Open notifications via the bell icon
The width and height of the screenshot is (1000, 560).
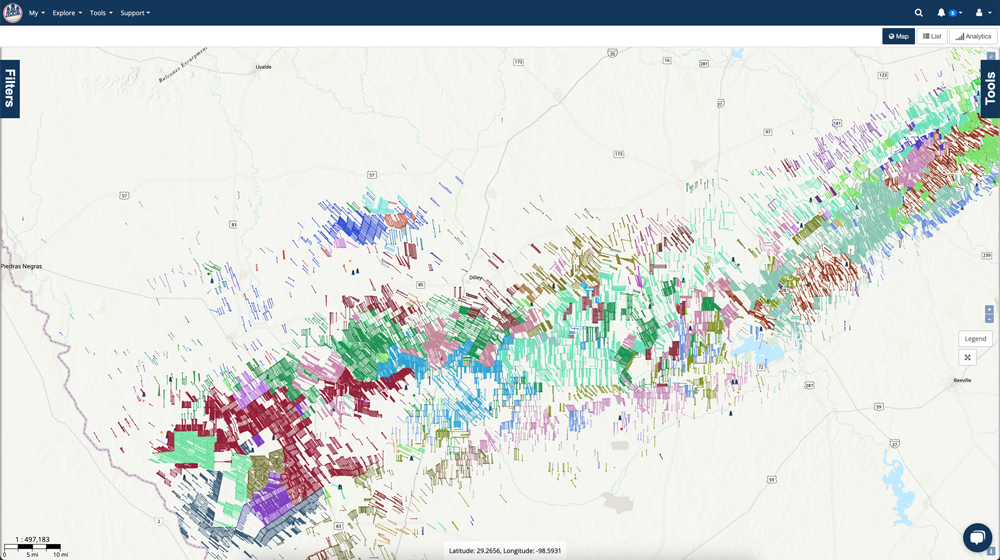pyautogui.click(x=942, y=13)
